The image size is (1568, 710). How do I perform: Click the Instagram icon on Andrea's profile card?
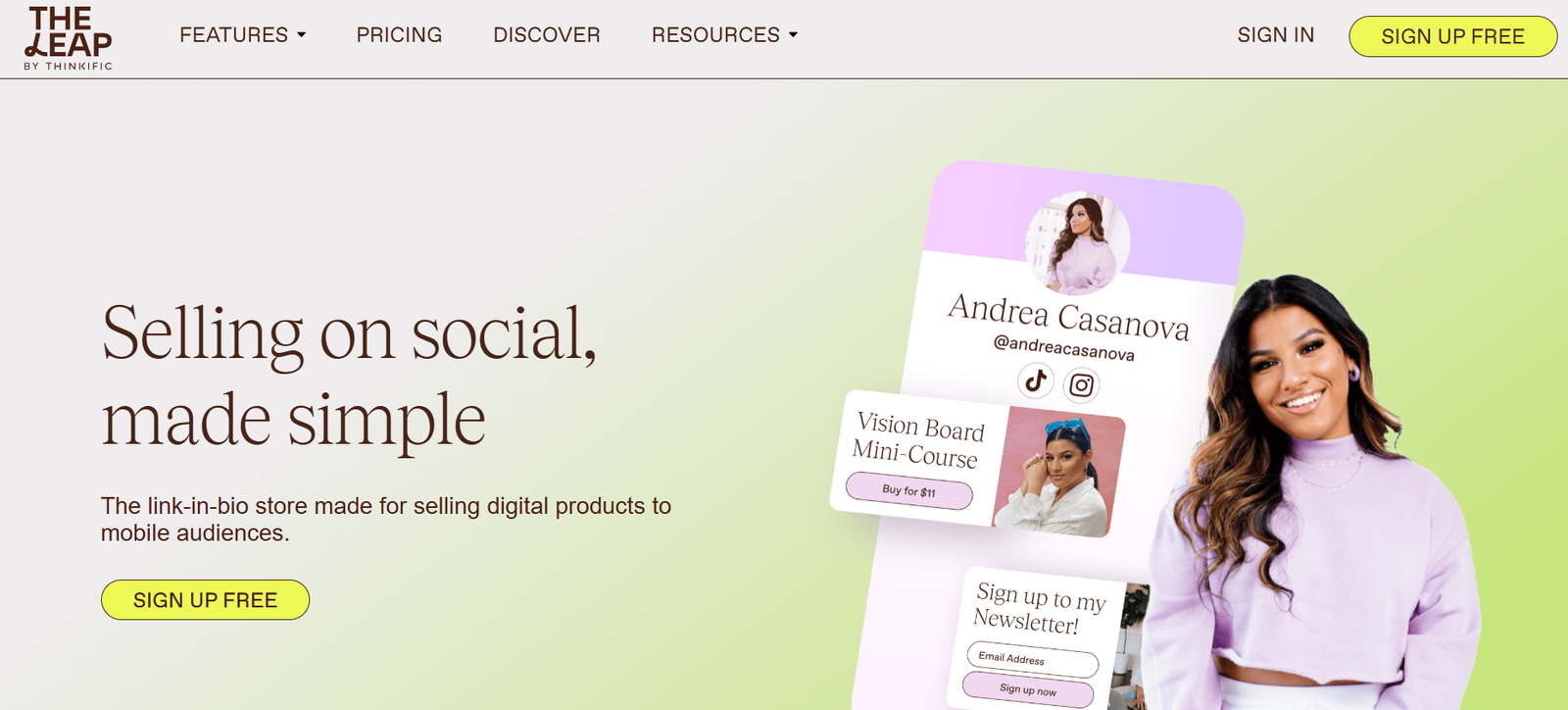1081,385
